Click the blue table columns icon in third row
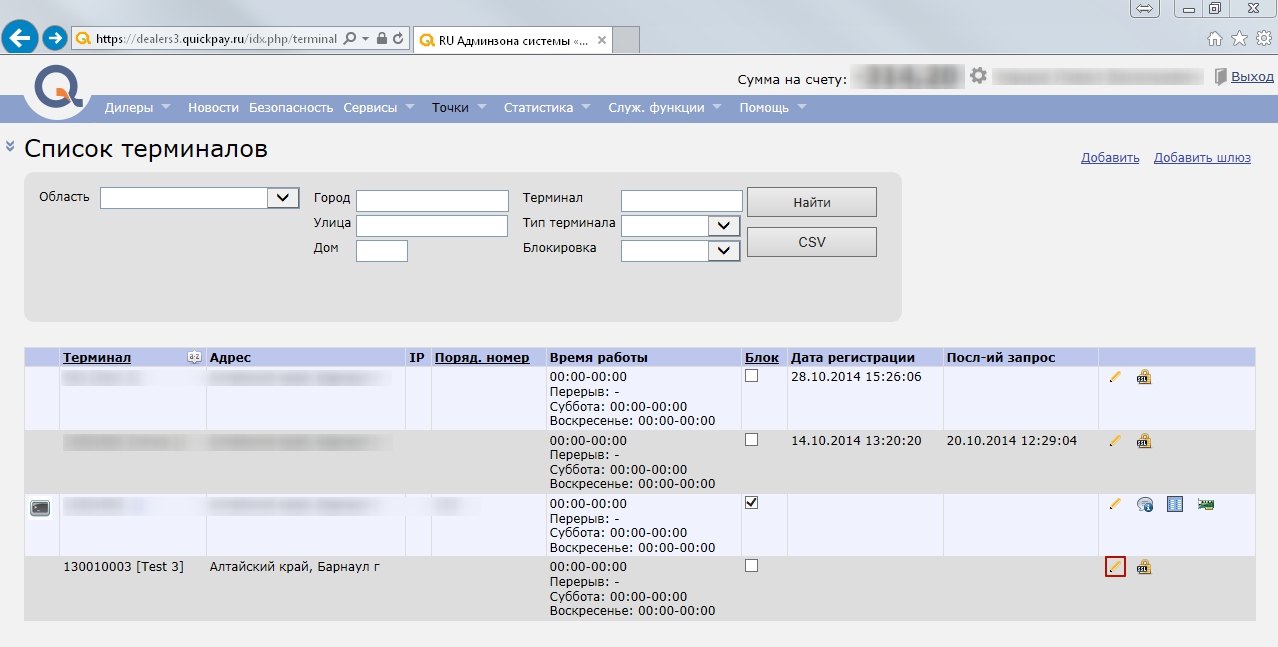This screenshot has height=647, width=1278. 1175,504
